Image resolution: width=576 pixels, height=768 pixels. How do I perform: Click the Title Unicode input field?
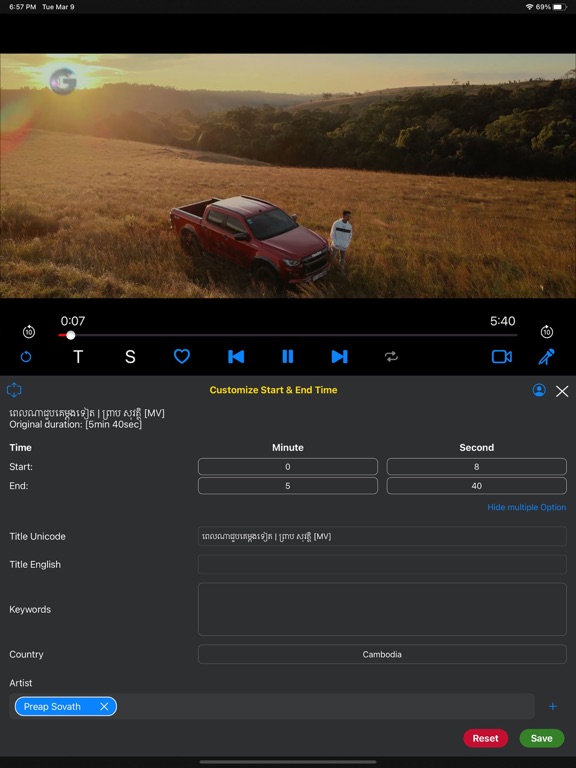[382, 536]
